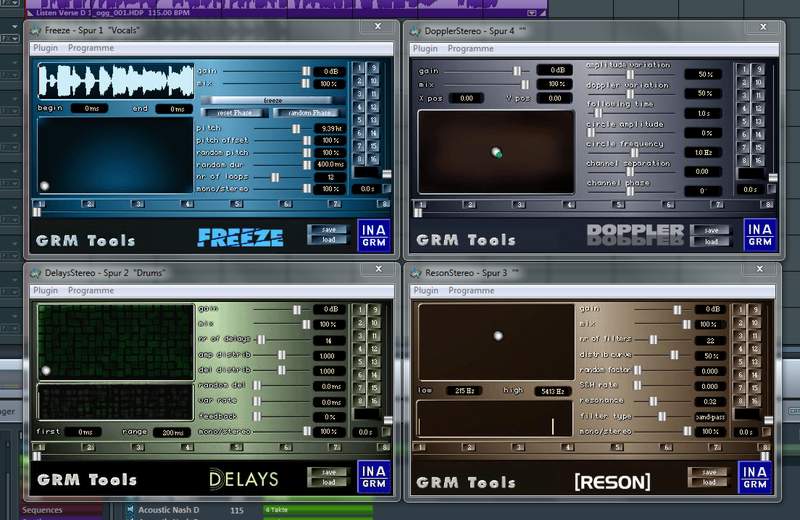The height and width of the screenshot is (520, 800).
Task: Click save button in Doppler plugin
Action: coord(711,231)
